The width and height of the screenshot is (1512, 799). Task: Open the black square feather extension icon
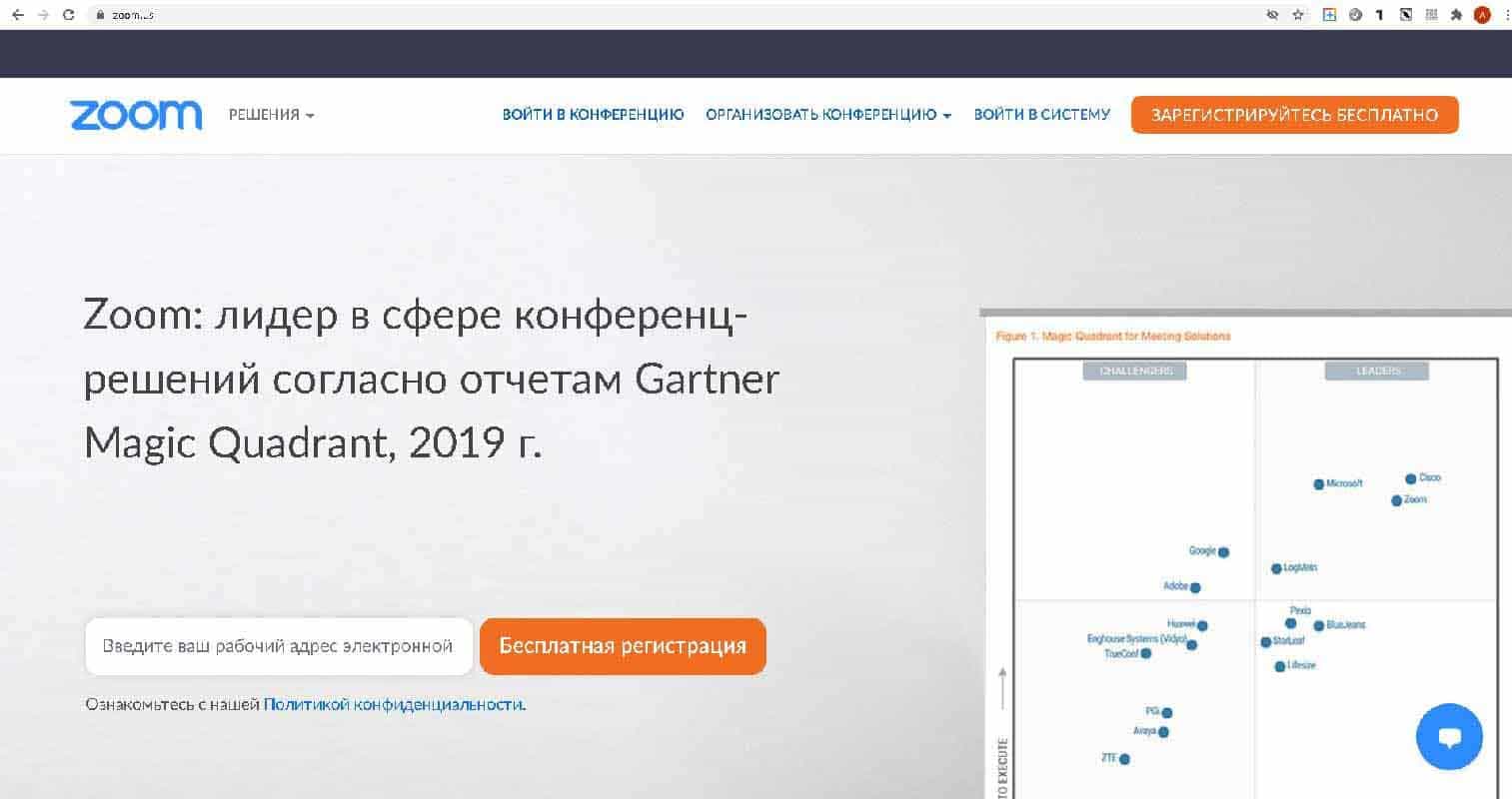point(1406,15)
